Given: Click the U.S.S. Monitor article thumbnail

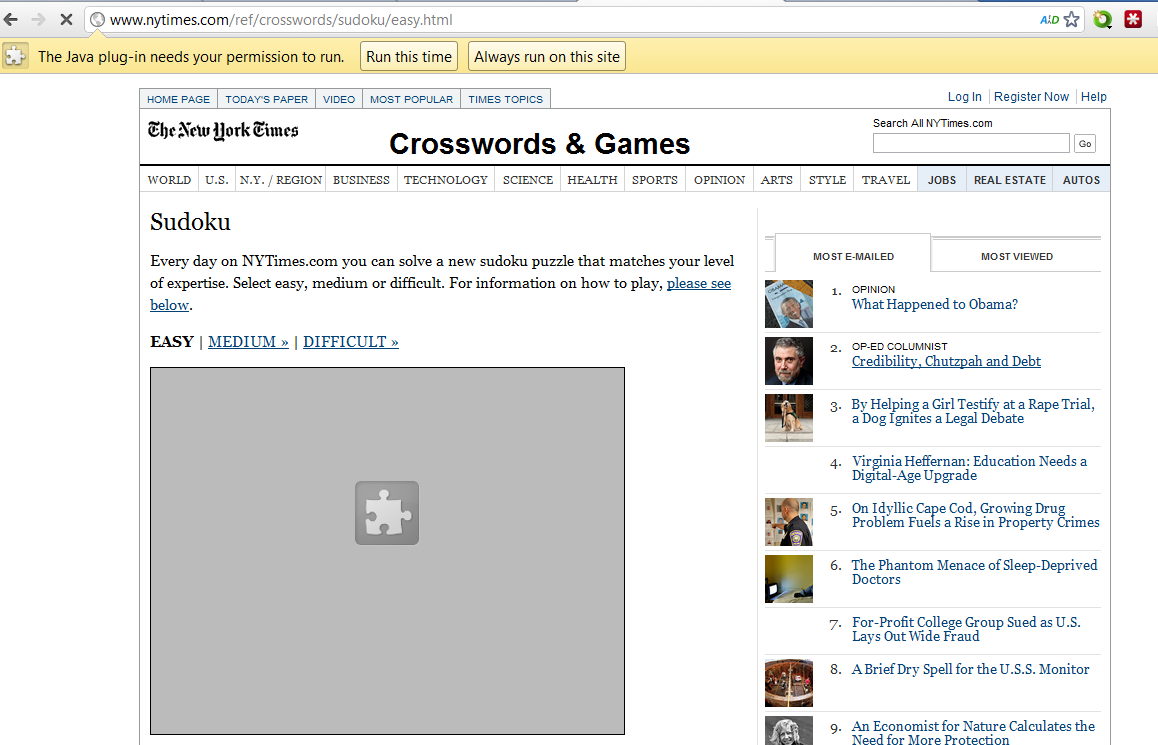Looking at the screenshot, I should pos(789,683).
